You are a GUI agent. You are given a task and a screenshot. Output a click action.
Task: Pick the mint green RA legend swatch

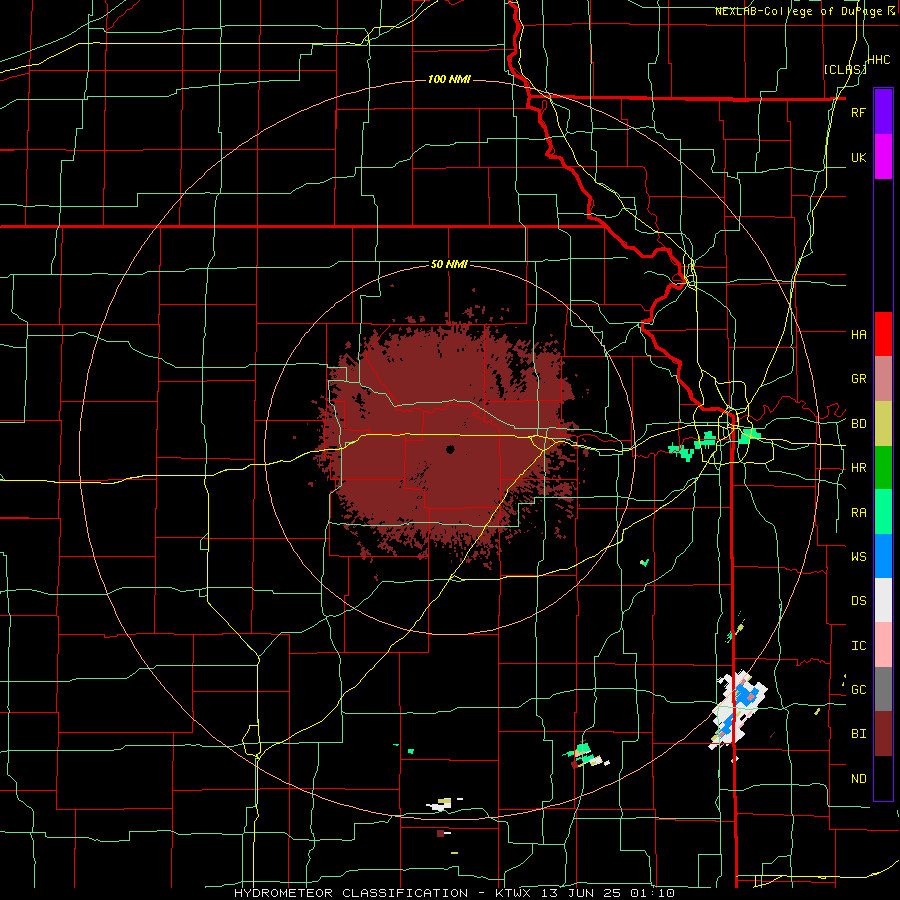click(x=883, y=512)
